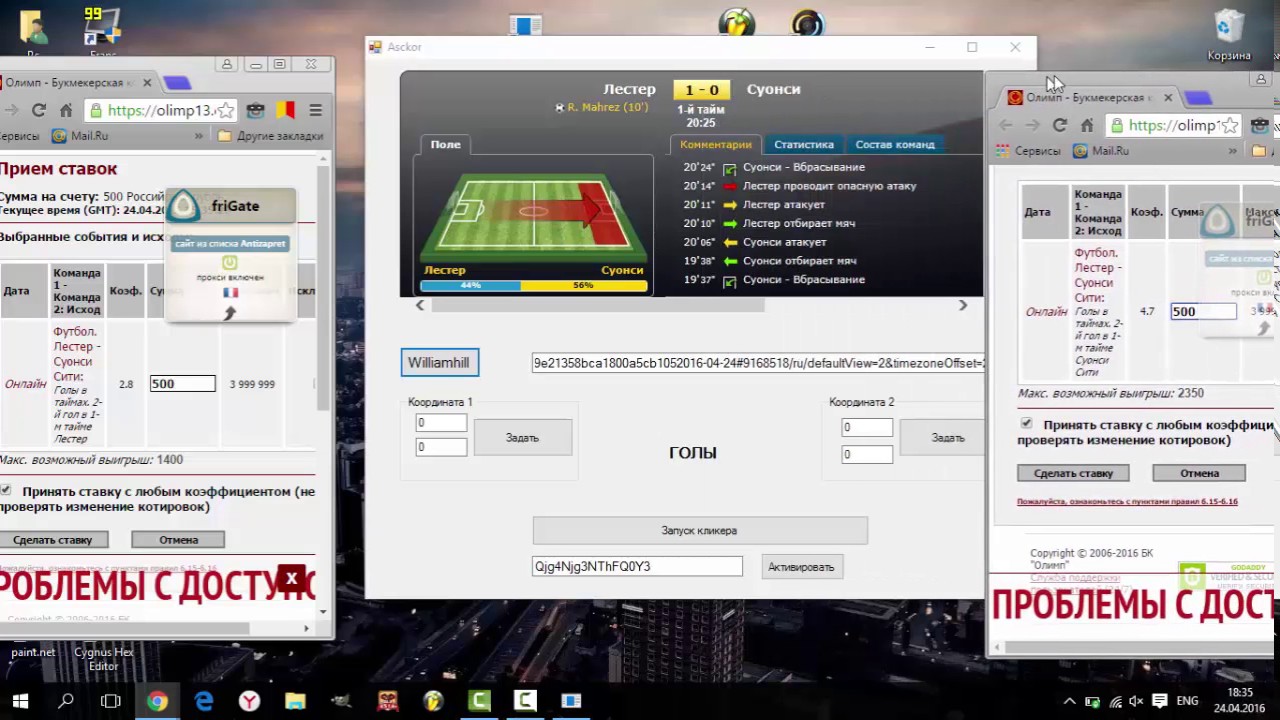Image resolution: width=1280 pixels, height=720 pixels.
Task: Open home page in left Olimp browser
Action: click(x=66, y=110)
